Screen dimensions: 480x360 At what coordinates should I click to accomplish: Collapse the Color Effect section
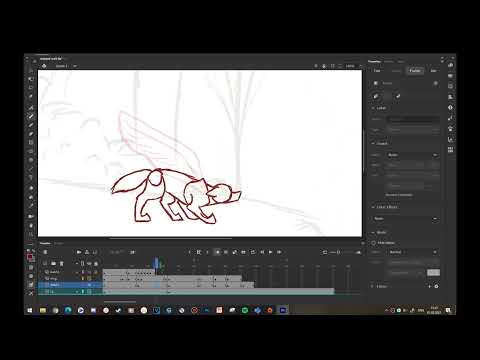(x=373, y=207)
